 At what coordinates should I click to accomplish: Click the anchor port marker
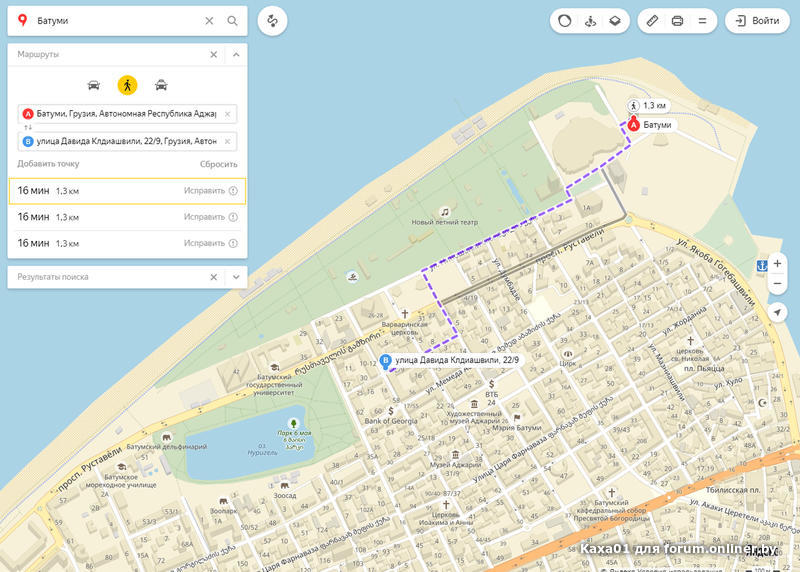tap(762, 265)
